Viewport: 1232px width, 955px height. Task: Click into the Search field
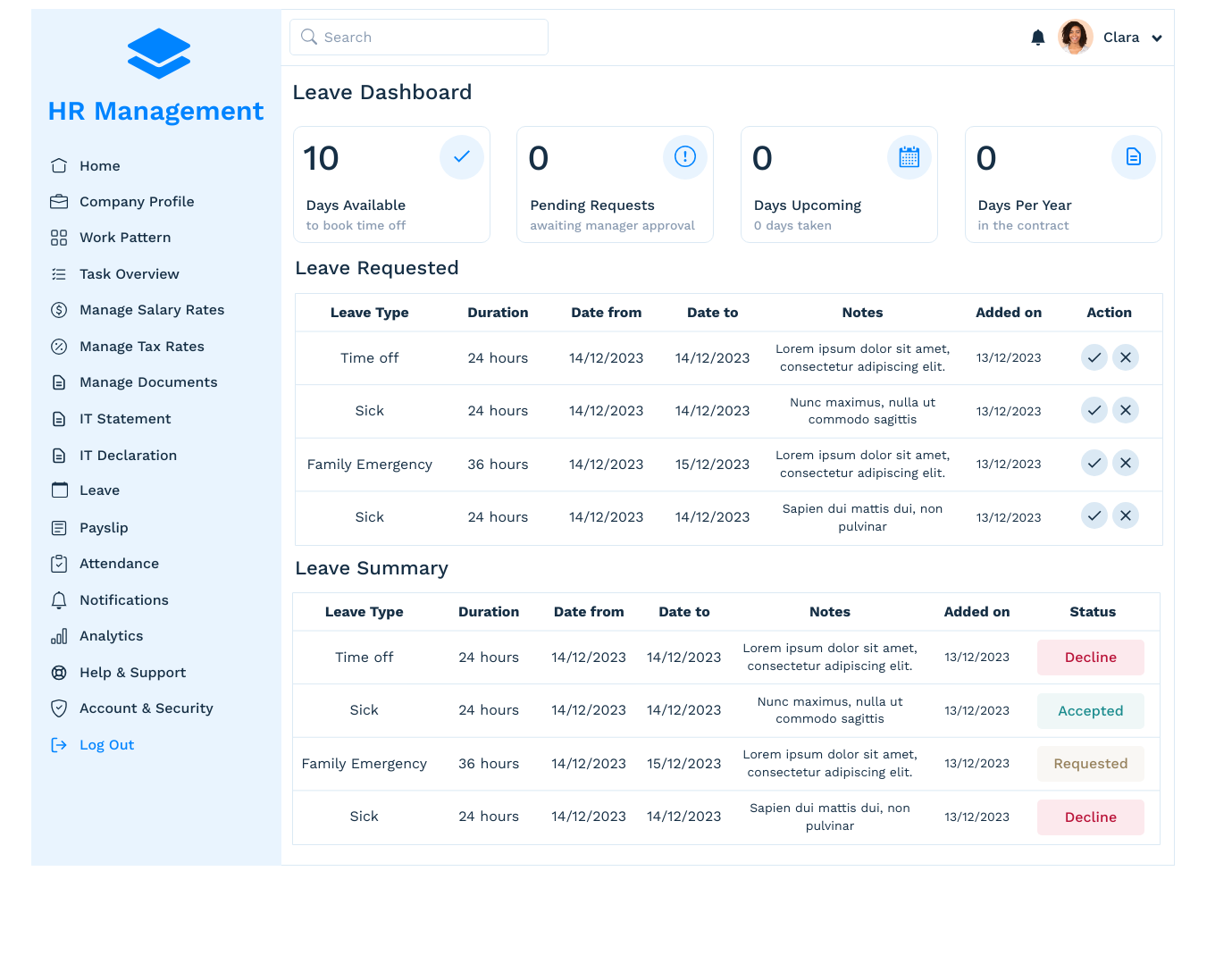[419, 38]
